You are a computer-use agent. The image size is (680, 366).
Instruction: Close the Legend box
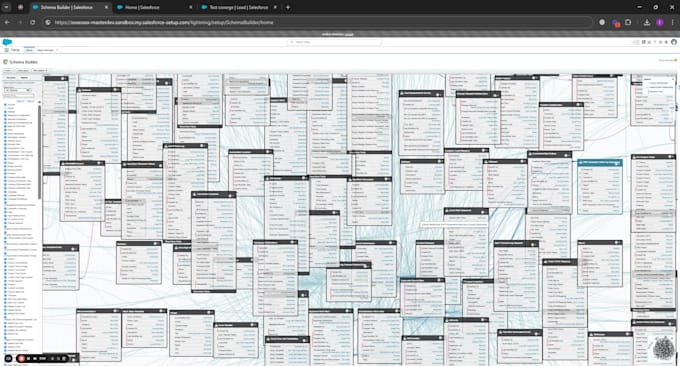(x=673, y=79)
